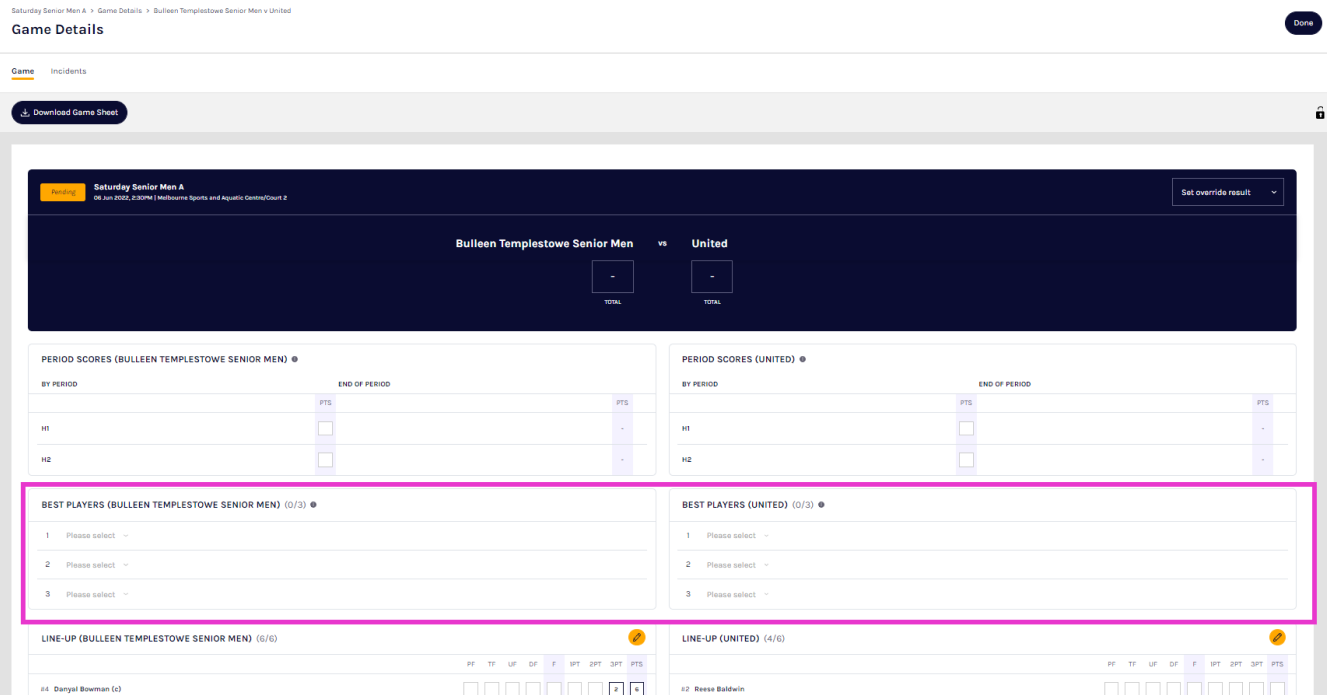Click H2 points field for United
Image resolution: width=1327 pixels, height=695 pixels.
coord(965,460)
